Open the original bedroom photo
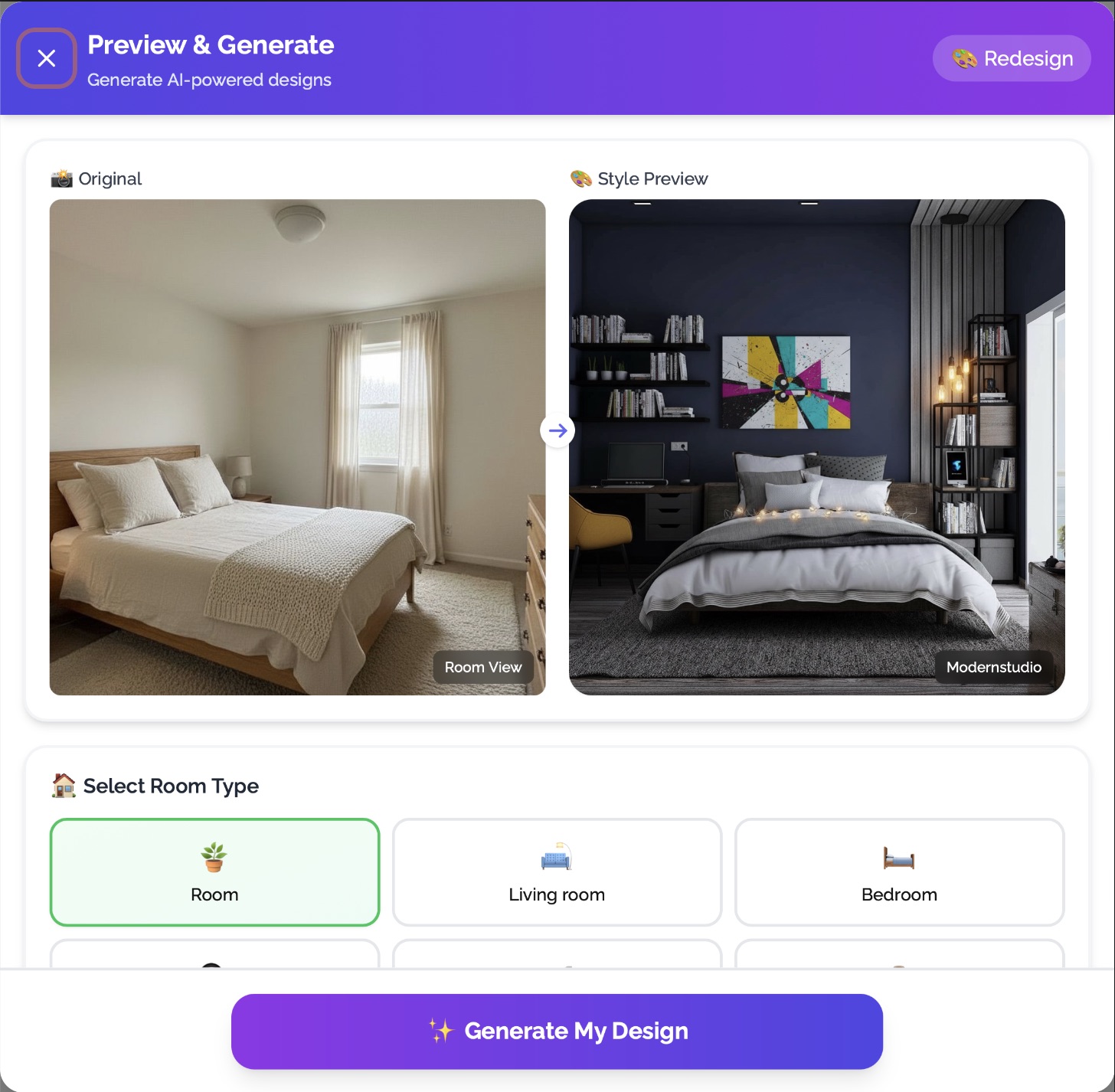1115x1092 pixels. point(298,447)
